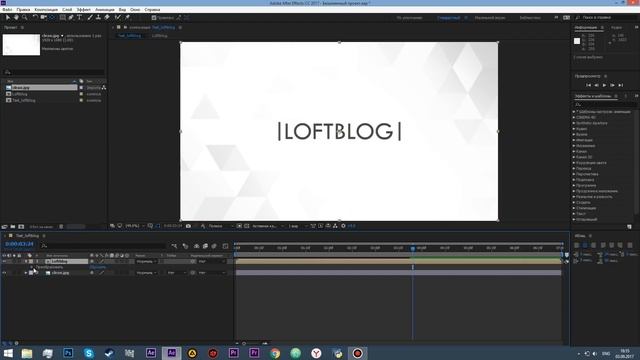Create a new composition from Project panel
This screenshot has width=640, height=360.
coord(21,227)
